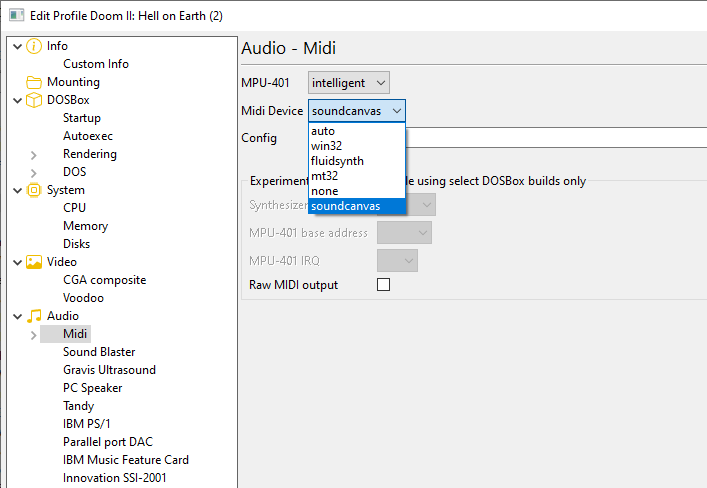The image size is (707, 488).
Task: Expand the DOS tree node arrow
Action: pos(34,172)
